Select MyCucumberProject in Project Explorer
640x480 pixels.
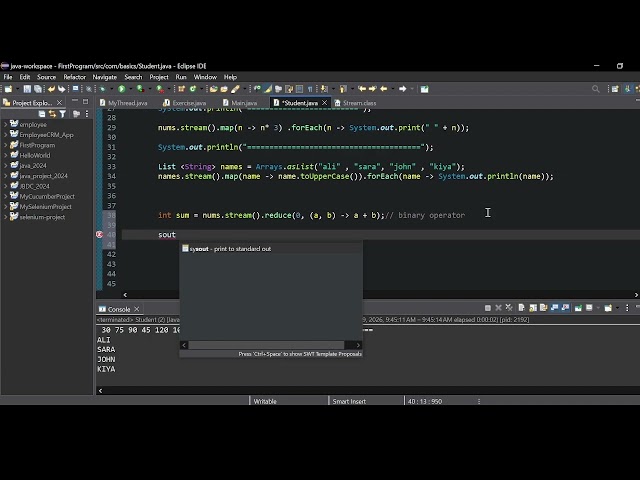point(47,196)
